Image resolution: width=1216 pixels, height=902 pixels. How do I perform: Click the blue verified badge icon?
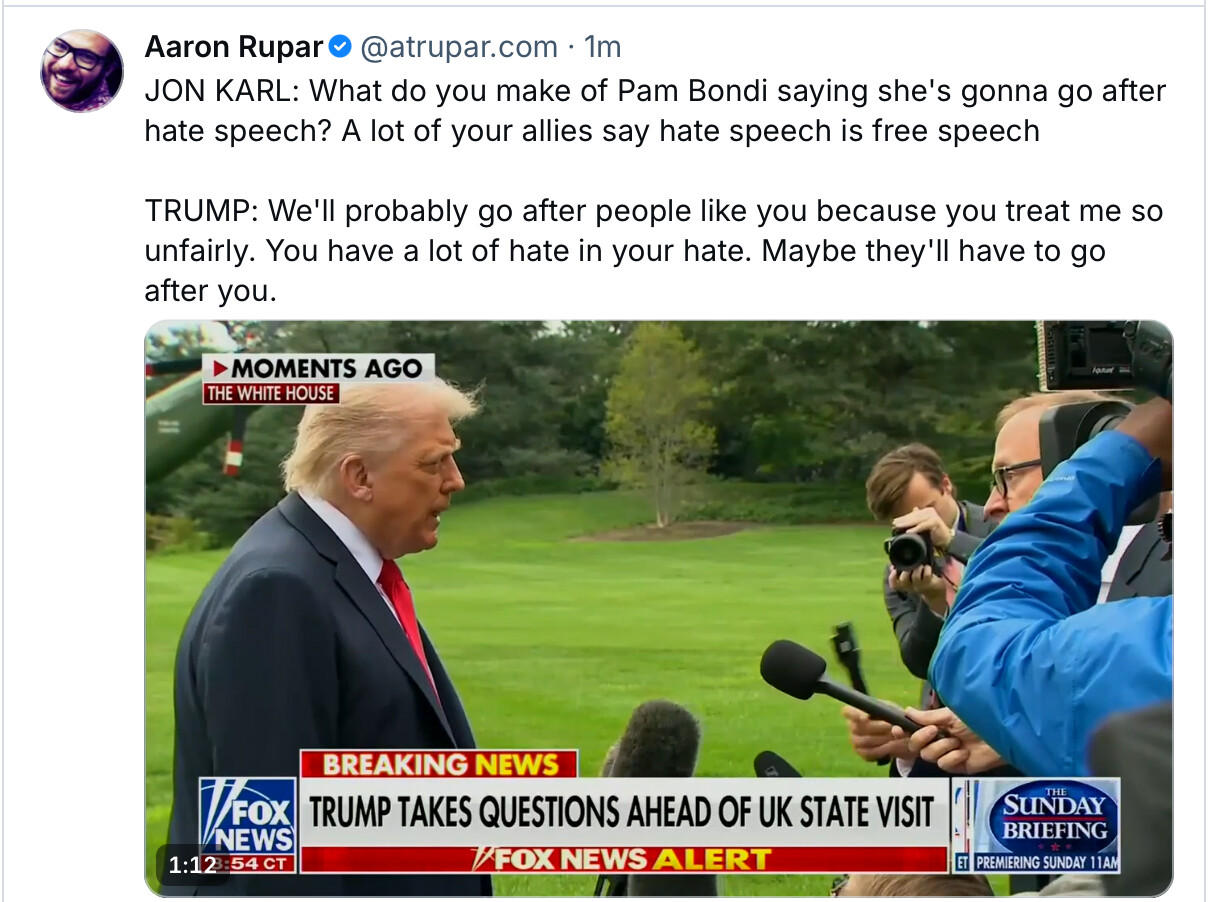click(340, 46)
